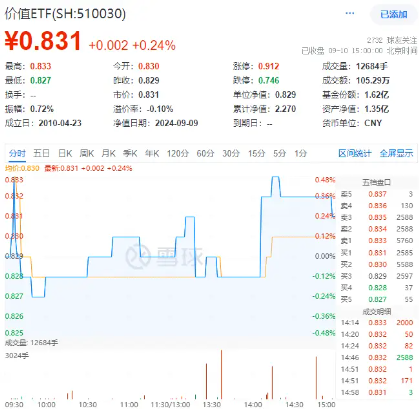The height and width of the screenshot is (410, 419).
Task: Select the 买5 order row at 0.827
Action: 377,300
